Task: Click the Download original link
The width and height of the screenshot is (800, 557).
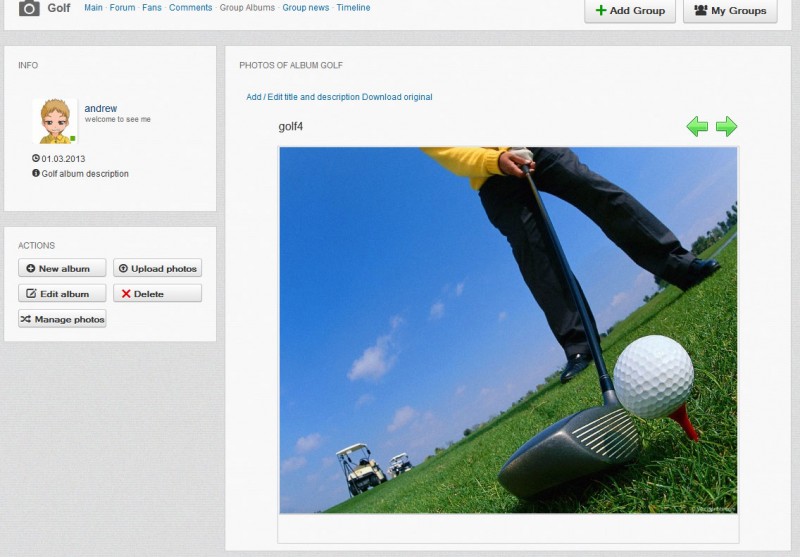Action: 397,97
